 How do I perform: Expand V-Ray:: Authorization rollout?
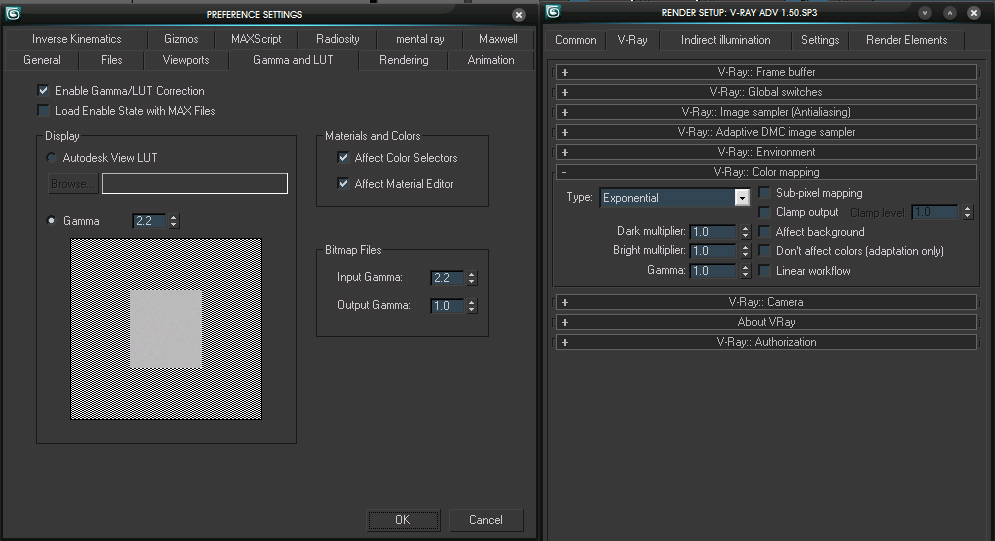pyautogui.click(x=766, y=342)
